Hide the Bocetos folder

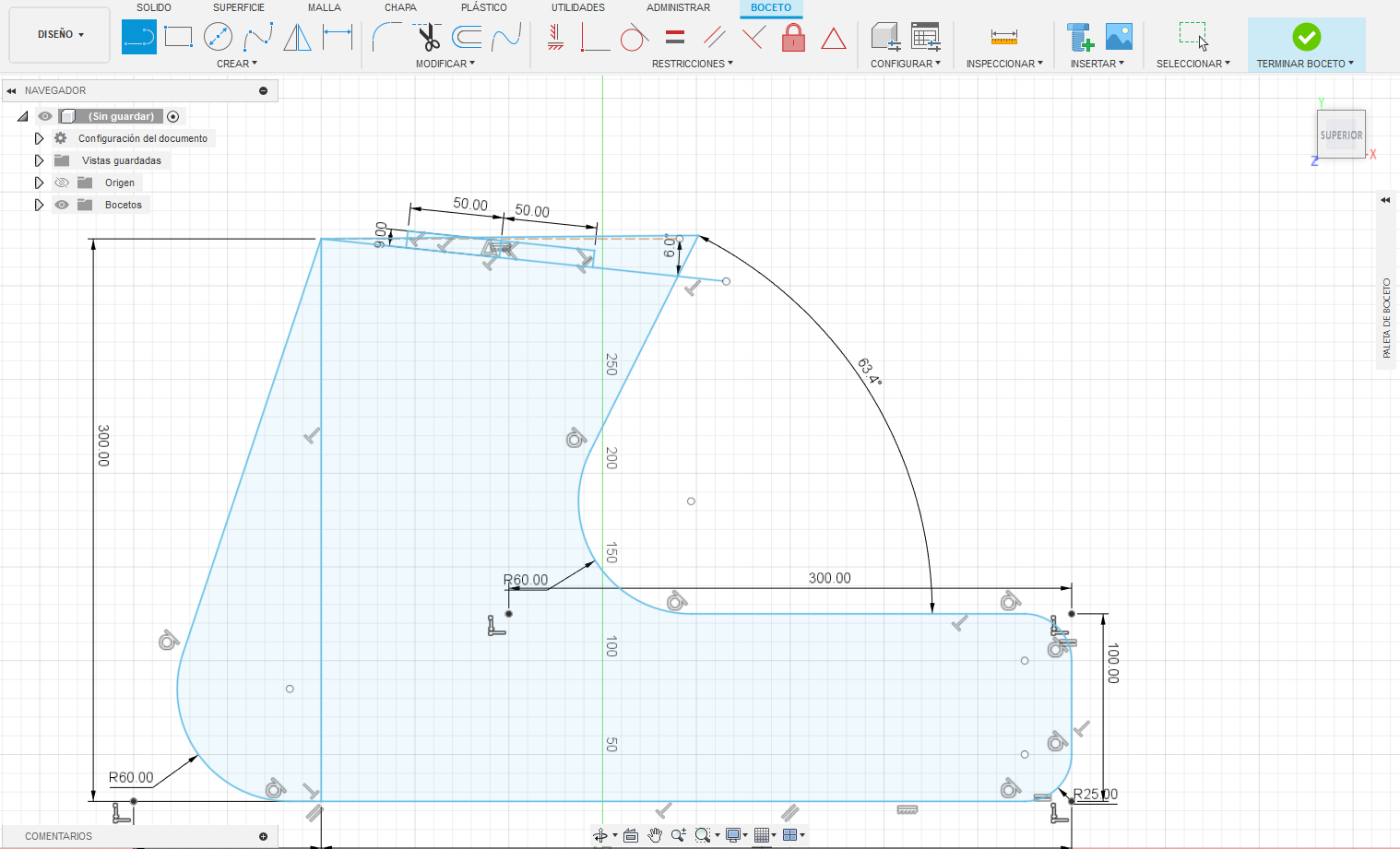[62, 205]
